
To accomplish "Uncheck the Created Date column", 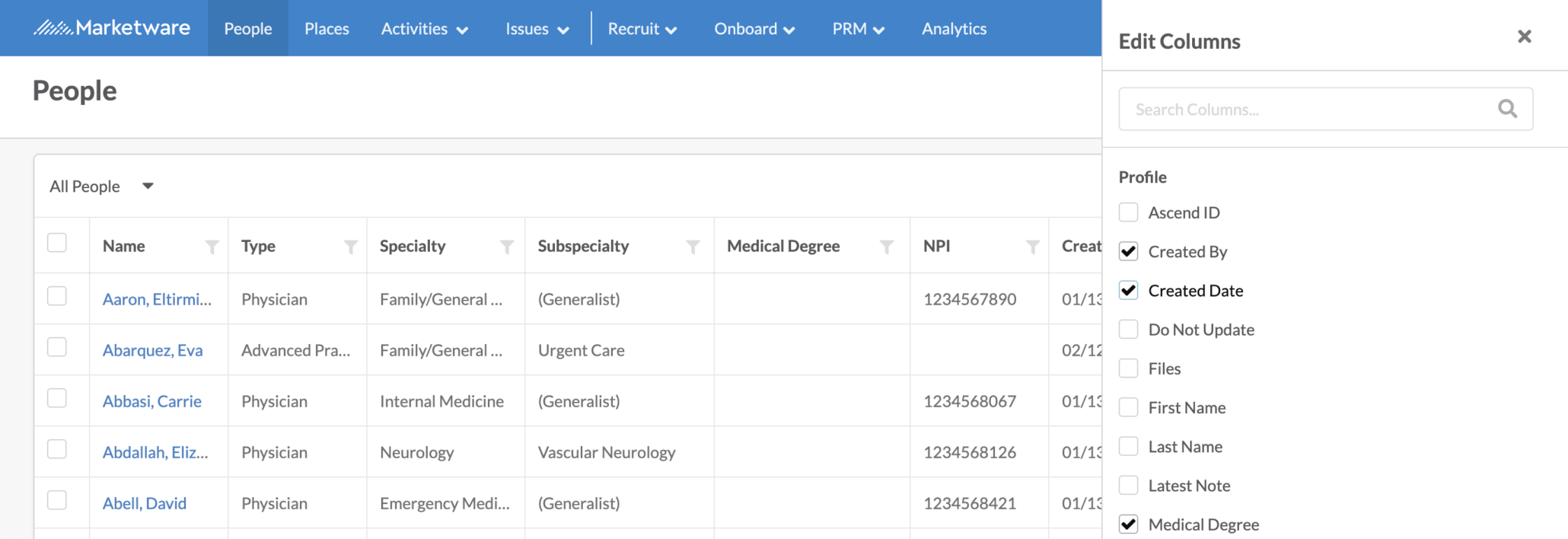I will (1129, 290).
